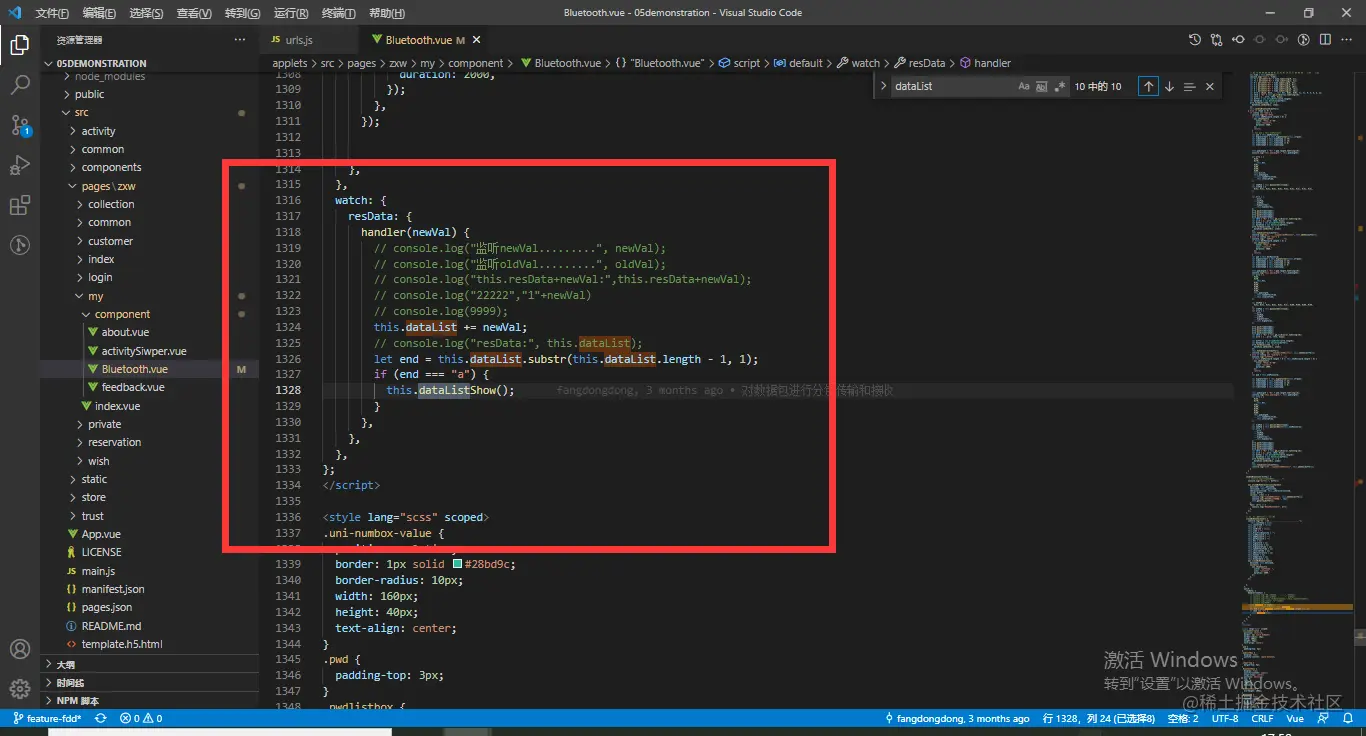Open the Extensions view
Screen dimensions: 1366x736
[20, 205]
